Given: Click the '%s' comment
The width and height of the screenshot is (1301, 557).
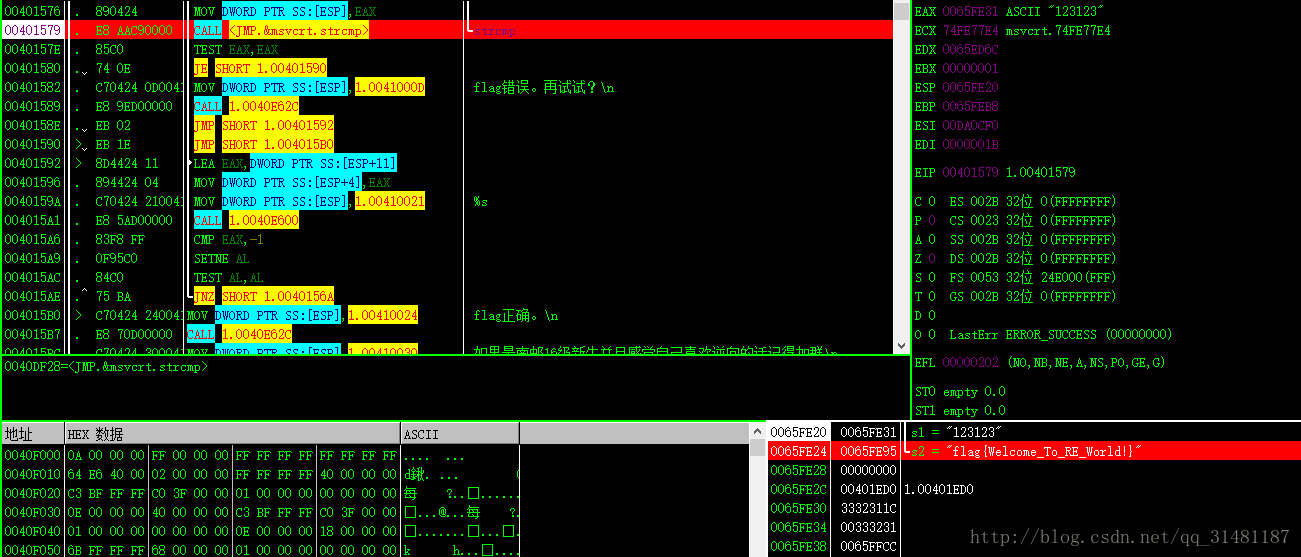Looking at the screenshot, I should [481, 202].
